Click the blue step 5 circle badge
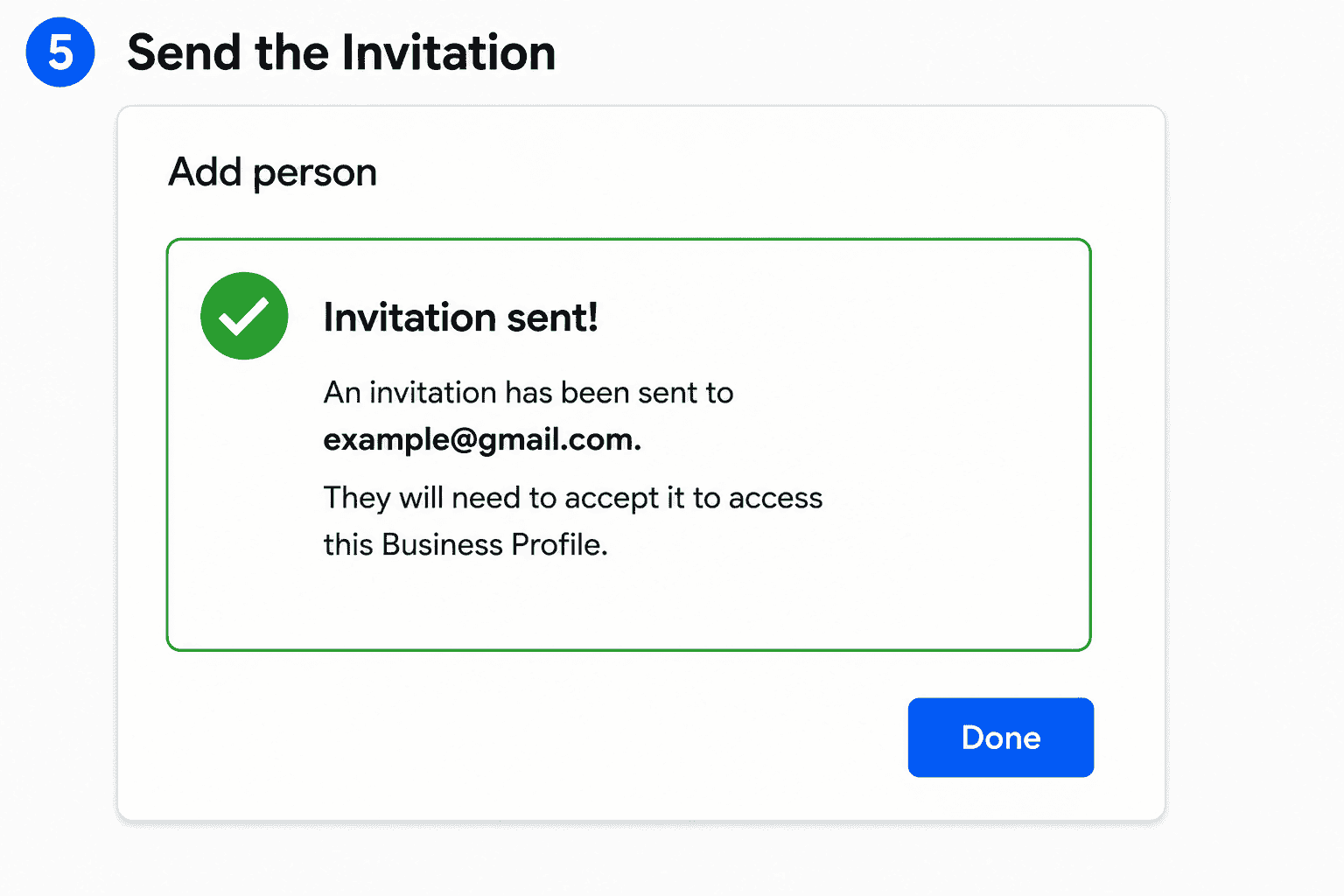The width and height of the screenshot is (1344, 896). coord(60,52)
